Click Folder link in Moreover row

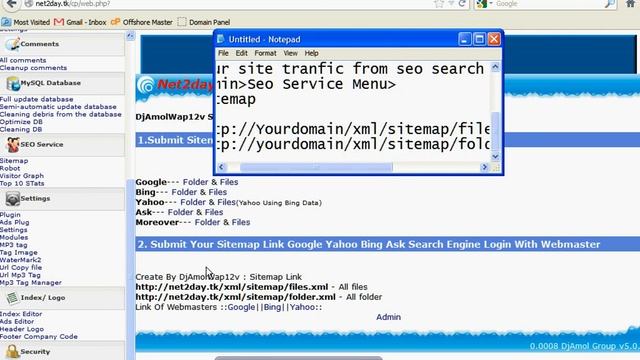(x=207, y=222)
